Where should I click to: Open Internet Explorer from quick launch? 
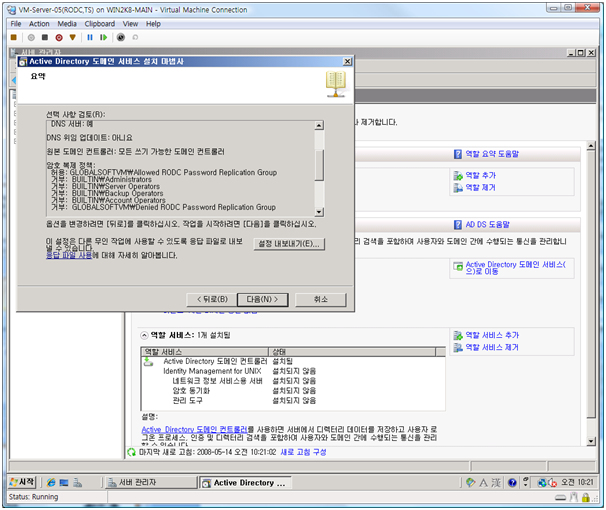click(51, 483)
